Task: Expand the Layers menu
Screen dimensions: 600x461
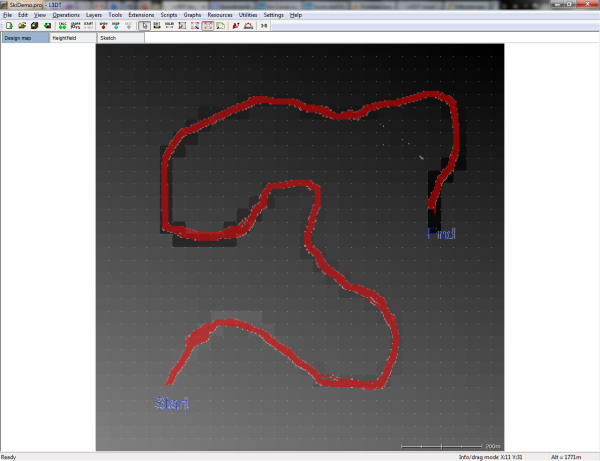Action: pyautogui.click(x=94, y=16)
